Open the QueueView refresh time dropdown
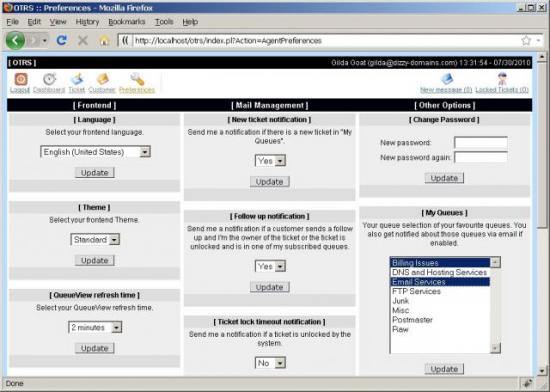Image resolution: width=550 pixels, height=392 pixels. [x=95, y=327]
